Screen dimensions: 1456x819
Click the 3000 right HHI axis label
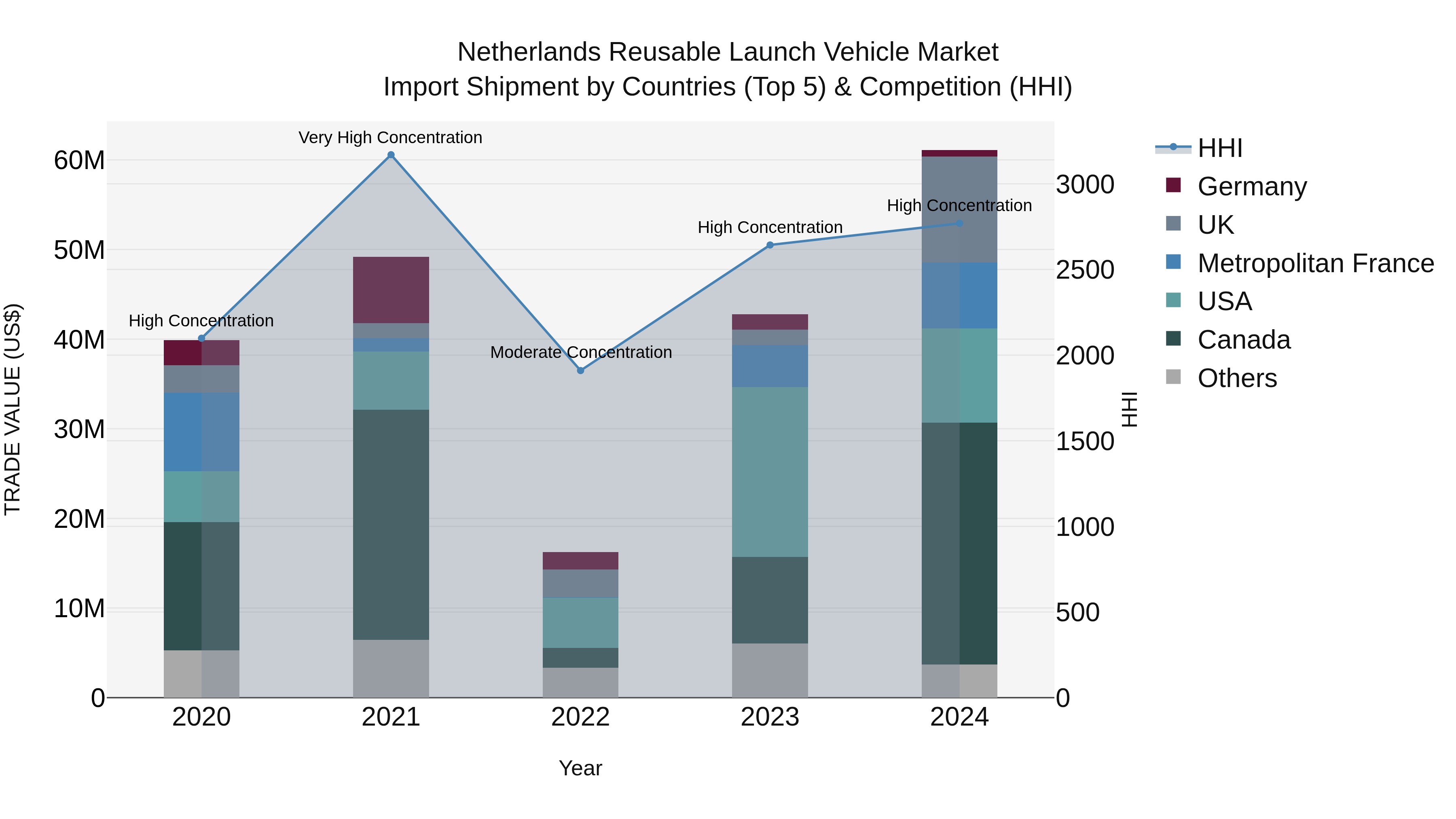tap(1085, 184)
